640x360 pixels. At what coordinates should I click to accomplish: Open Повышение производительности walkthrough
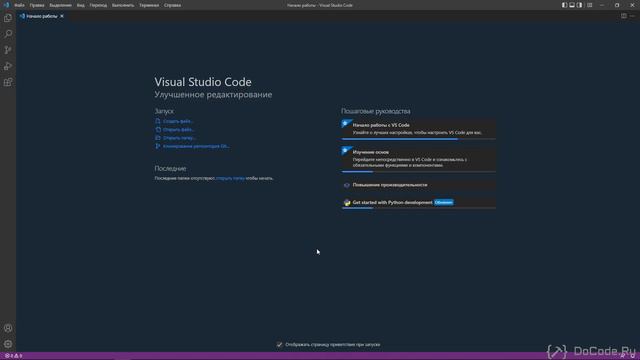tap(418, 185)
